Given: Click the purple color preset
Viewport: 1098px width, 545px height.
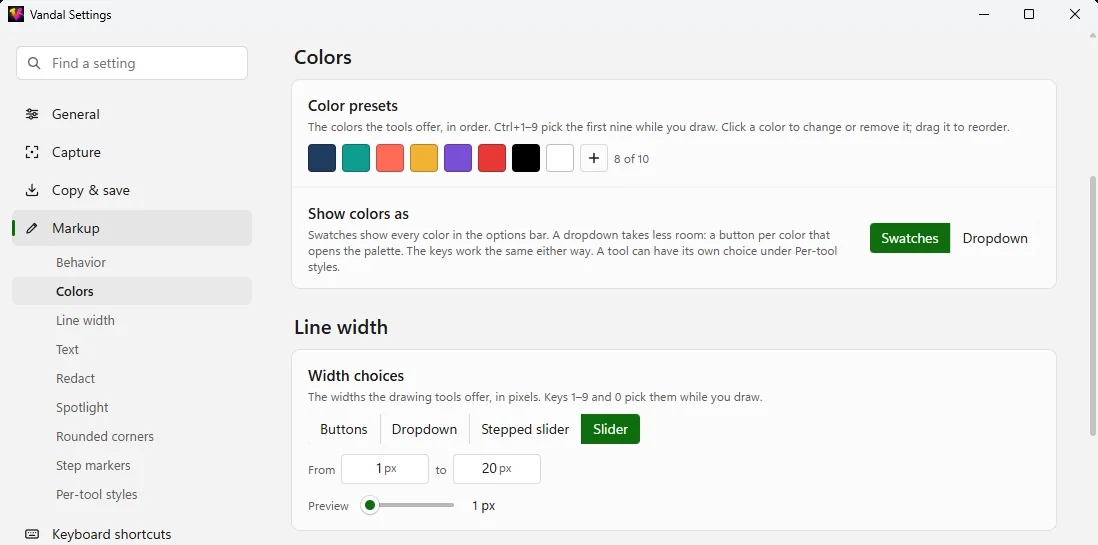Looking at the screenshot, I should (x=458, y=158).
